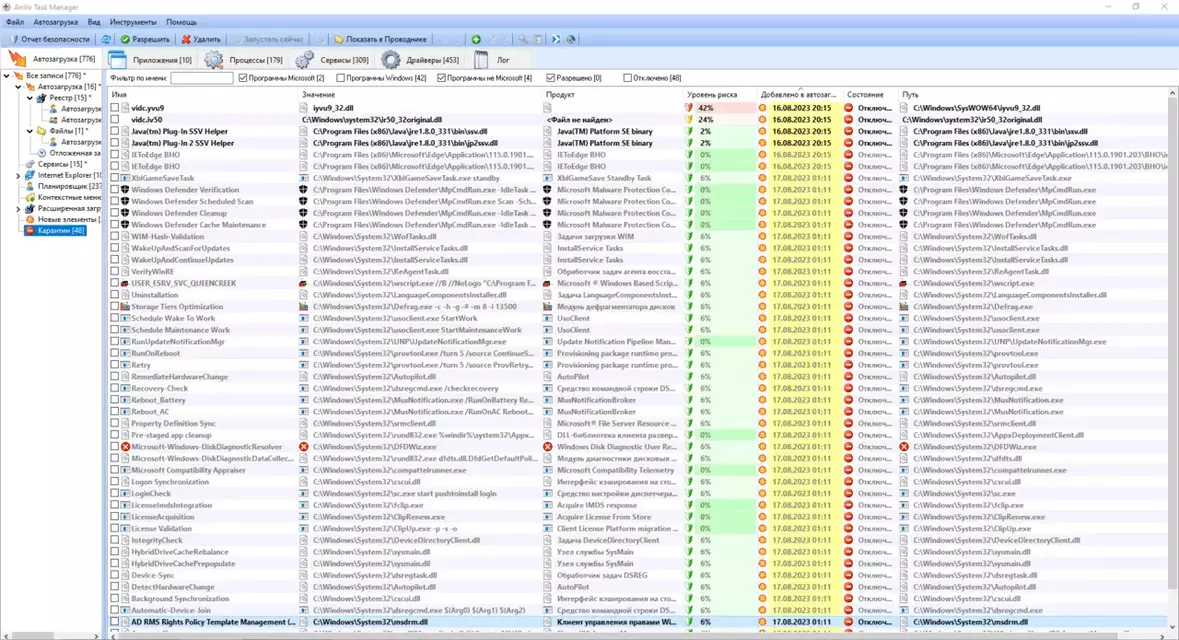
Task: Click the Internet Explorer icon in tree
Action: (29, 175)
